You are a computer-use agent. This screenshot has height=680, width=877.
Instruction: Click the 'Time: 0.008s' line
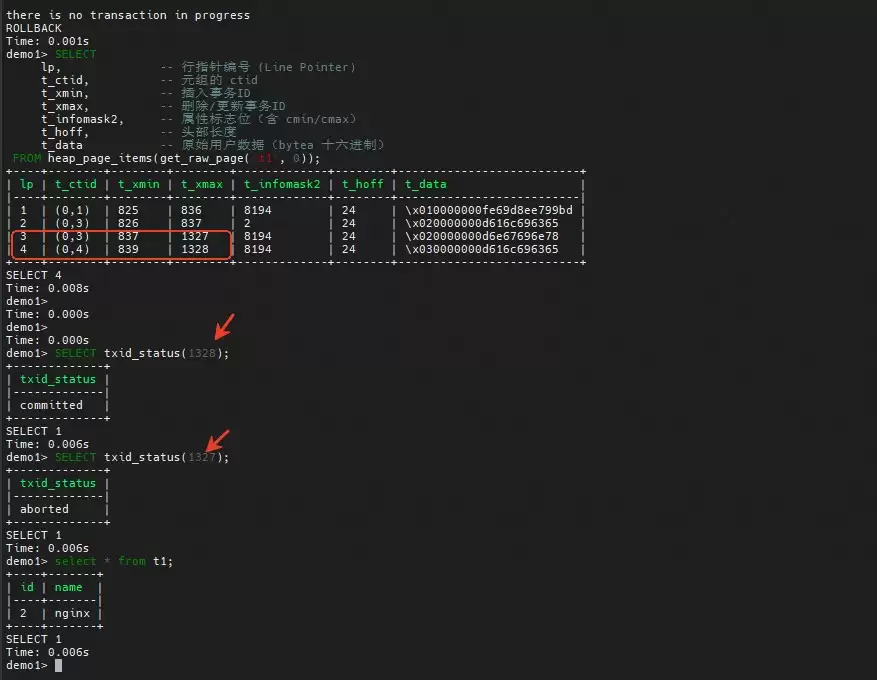48,288
